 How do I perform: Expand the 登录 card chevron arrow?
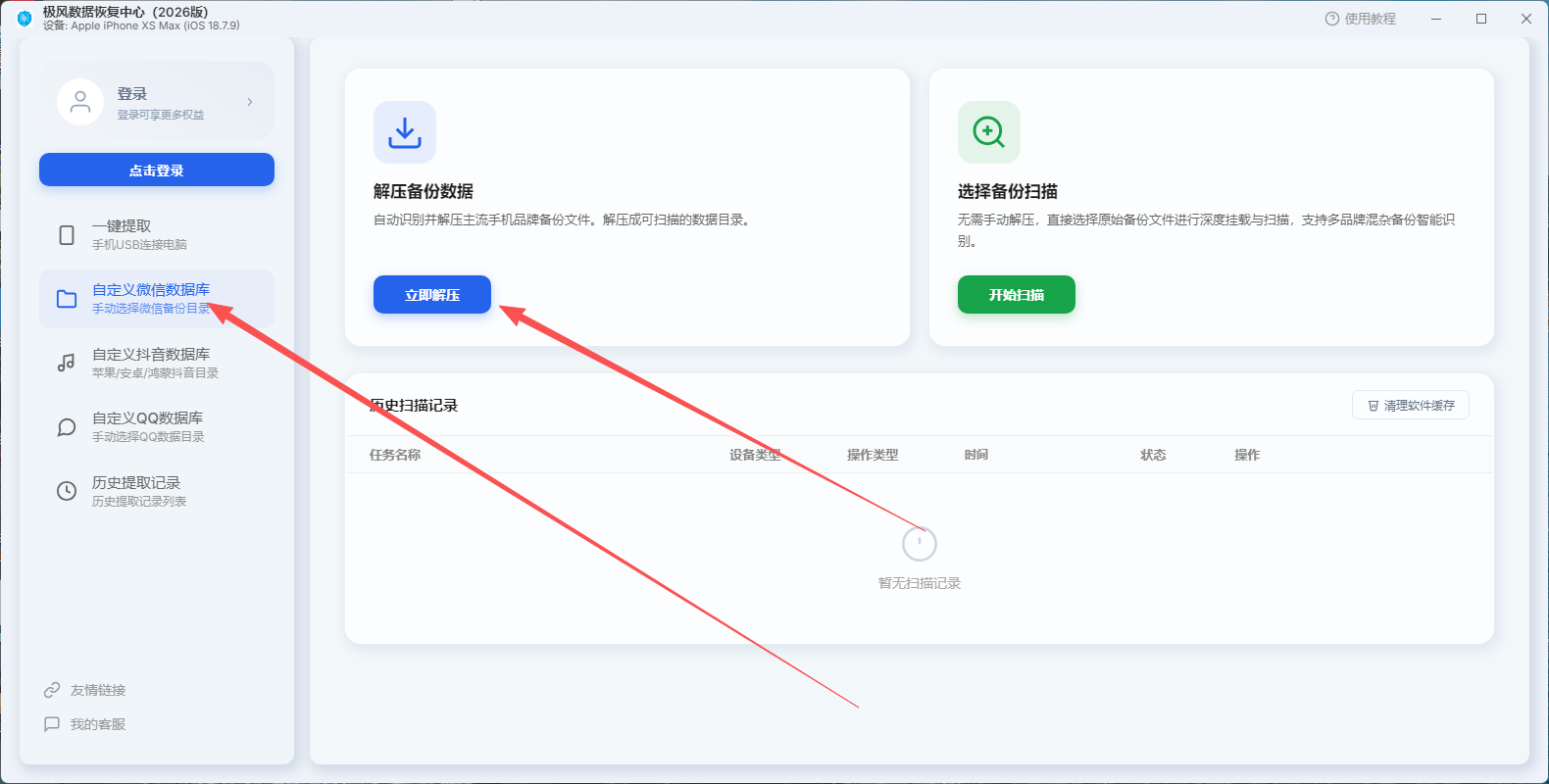[x=250, y=102]
